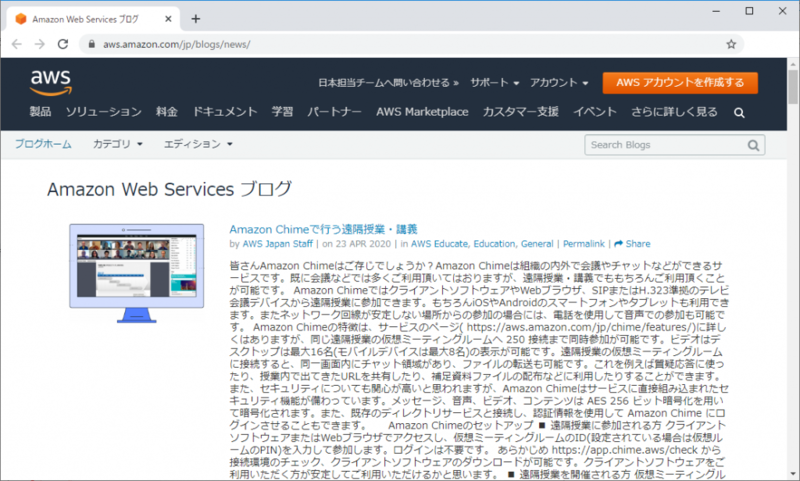The image size is (800, 481).
Task: Click the Permalink link
Action: pyautogui.click(x=584, y=244)
